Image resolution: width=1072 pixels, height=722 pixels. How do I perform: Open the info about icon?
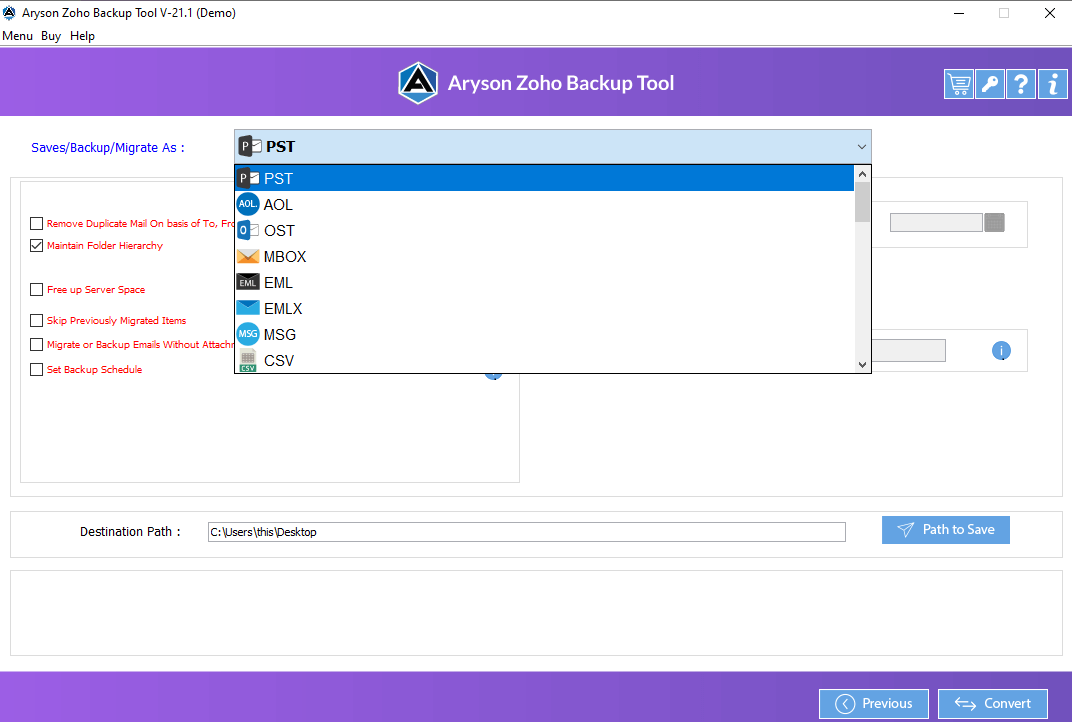pyautogui.click(x=1052, y=84)
